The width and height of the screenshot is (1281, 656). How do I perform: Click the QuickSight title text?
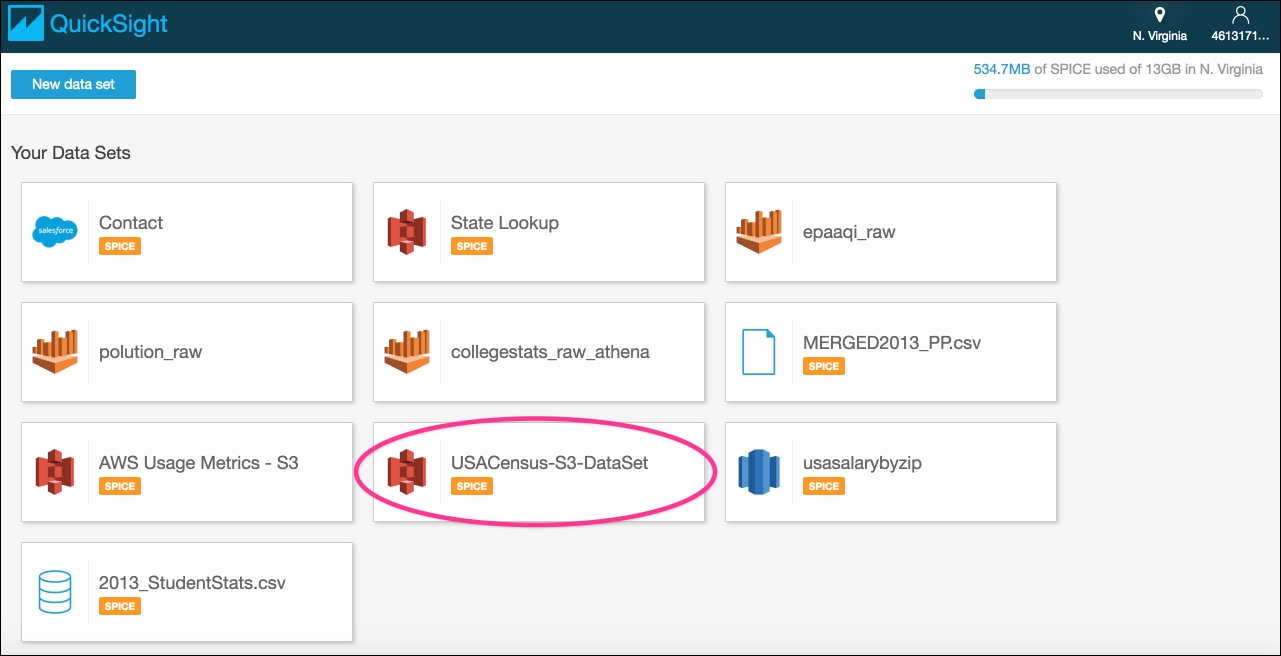[110, 24]
